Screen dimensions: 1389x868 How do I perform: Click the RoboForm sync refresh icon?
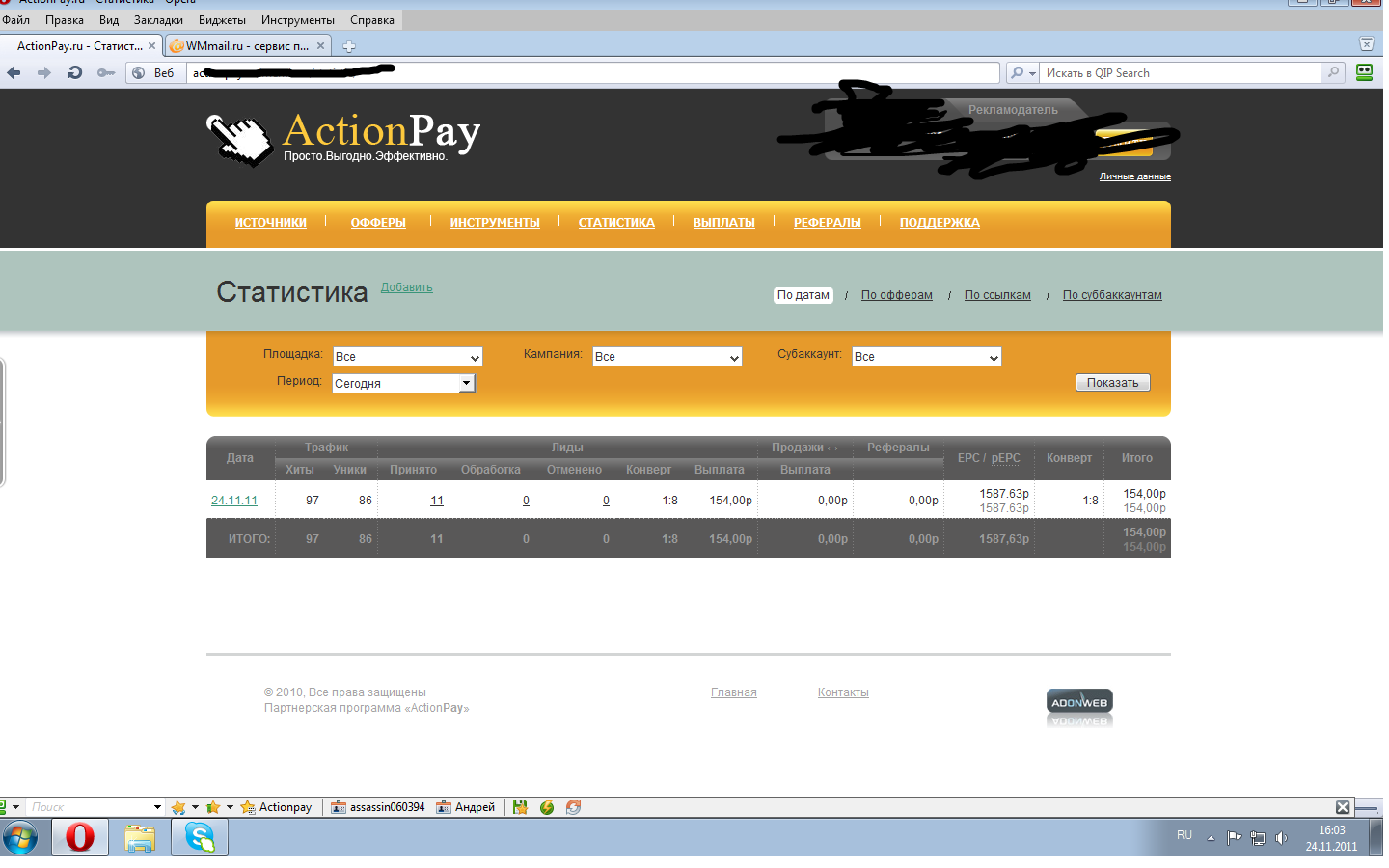tap(573, 807)
